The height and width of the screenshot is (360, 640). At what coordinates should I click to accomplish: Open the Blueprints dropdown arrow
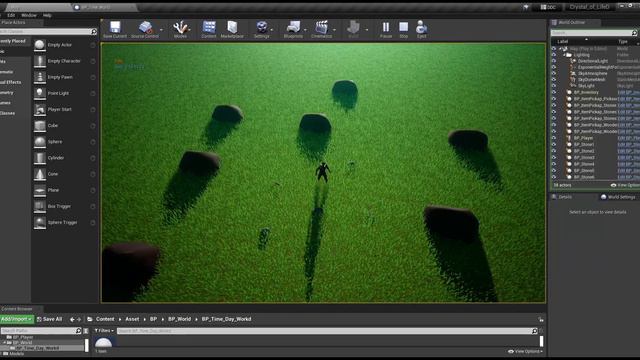click(305, 30)
